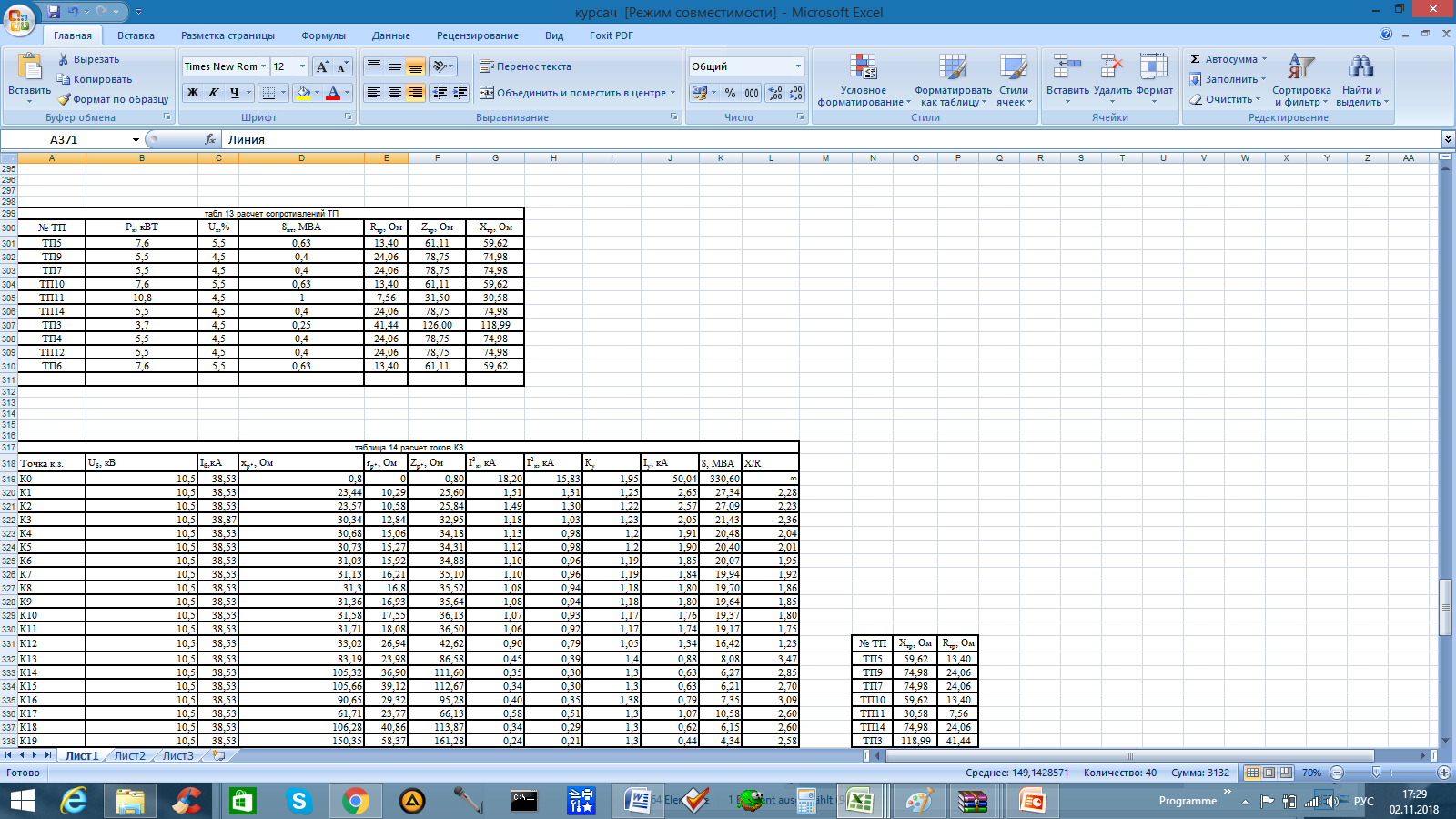
Task: Open Sort & Filter (Сортировка и фильтр)
Action: click(1301, 80)
